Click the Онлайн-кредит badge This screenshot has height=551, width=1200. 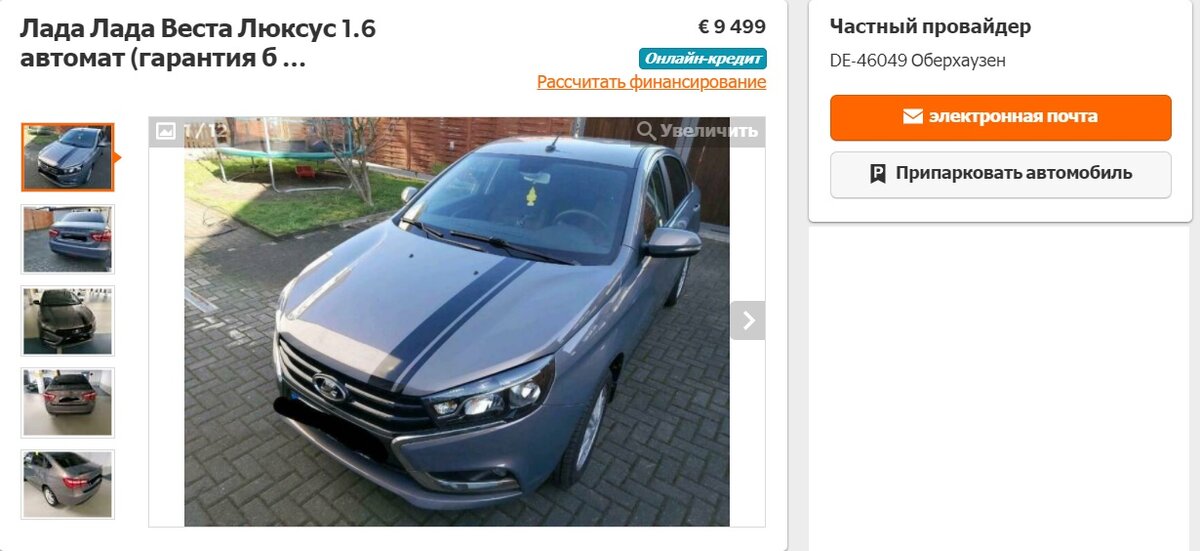tap(703, 58)
